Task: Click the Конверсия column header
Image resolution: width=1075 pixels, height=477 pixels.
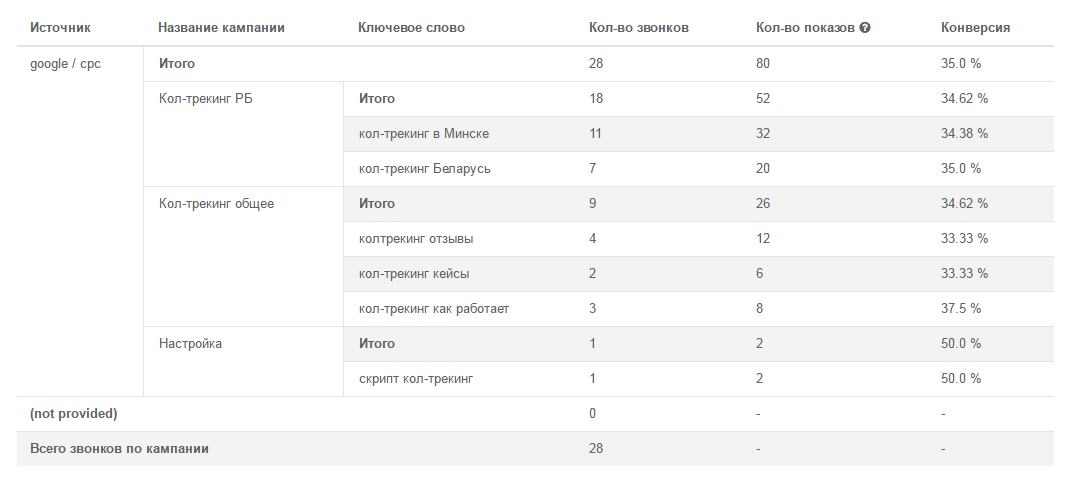Action: 975,28
